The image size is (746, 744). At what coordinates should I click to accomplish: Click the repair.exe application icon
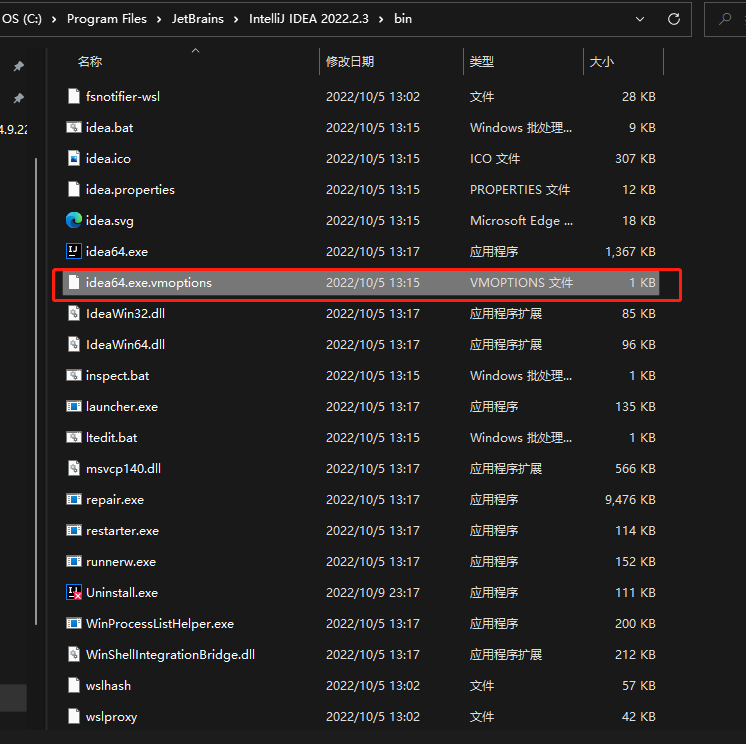coord(74,499)
